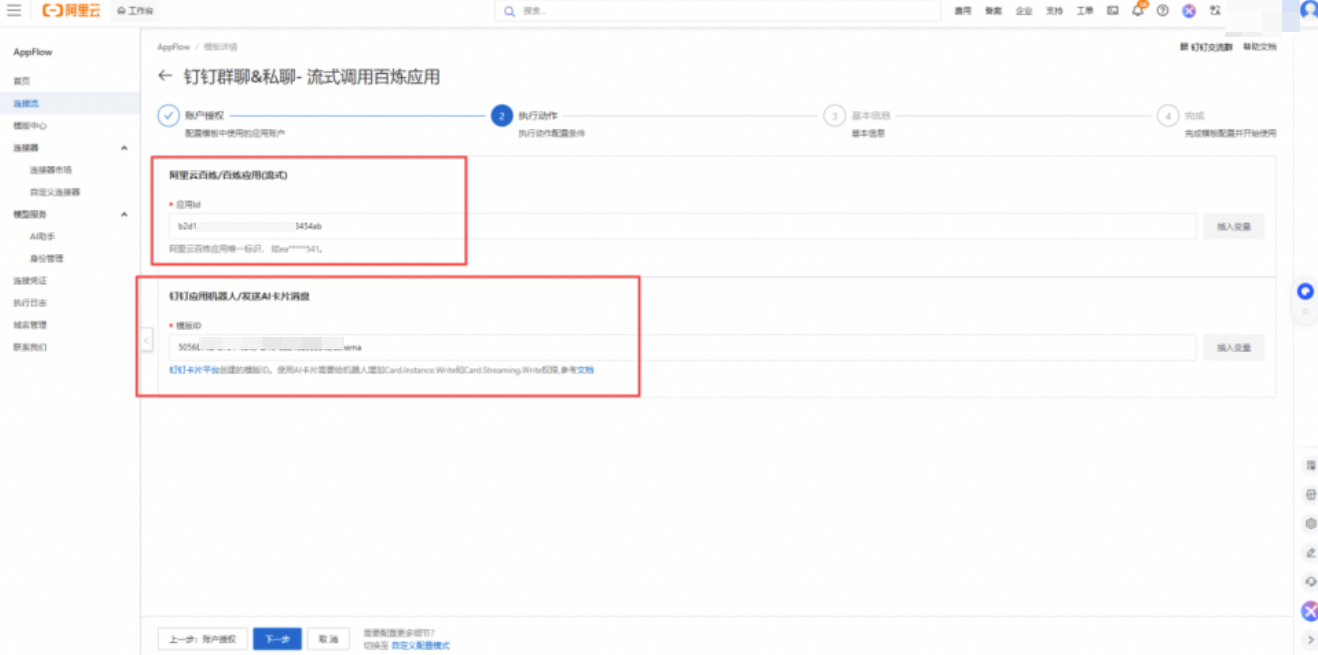Open the blue chat bubble on right edge
This screenshot has height=655, width=1318.
tap(1305, 292)
